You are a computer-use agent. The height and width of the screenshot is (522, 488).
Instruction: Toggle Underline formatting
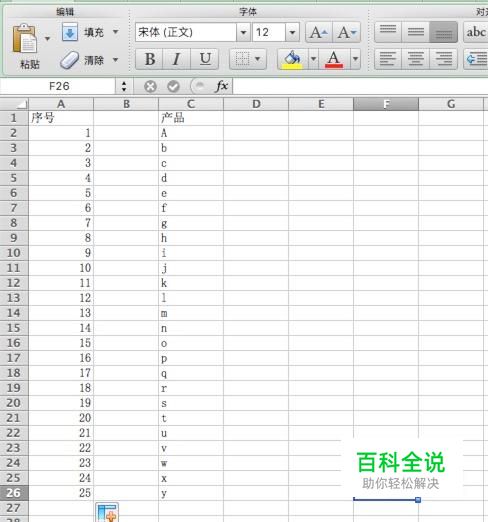[x=205, y=59]
